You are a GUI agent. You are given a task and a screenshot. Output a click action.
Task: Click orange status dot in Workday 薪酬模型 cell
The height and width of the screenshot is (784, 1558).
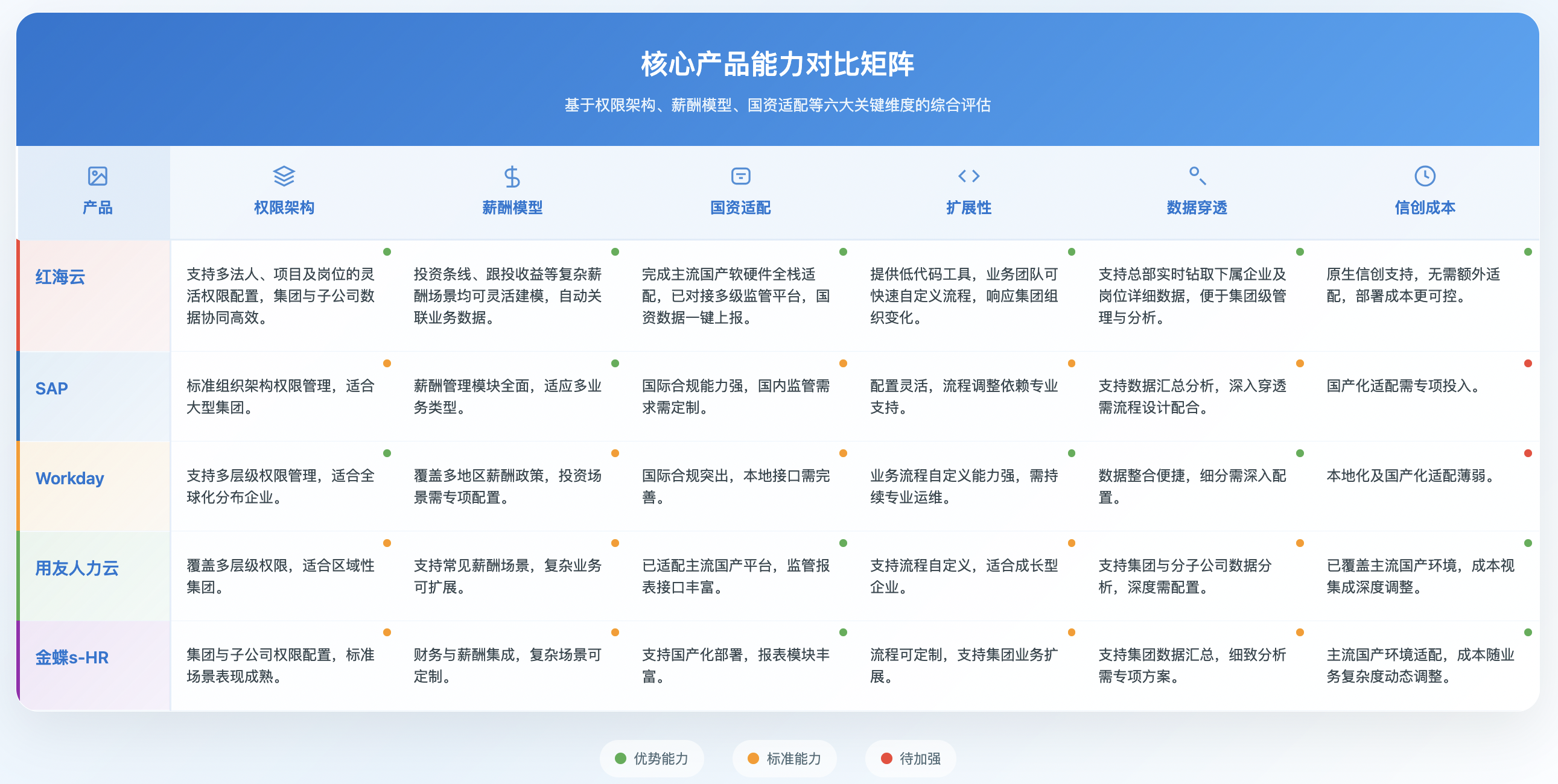tap(615, 453)
